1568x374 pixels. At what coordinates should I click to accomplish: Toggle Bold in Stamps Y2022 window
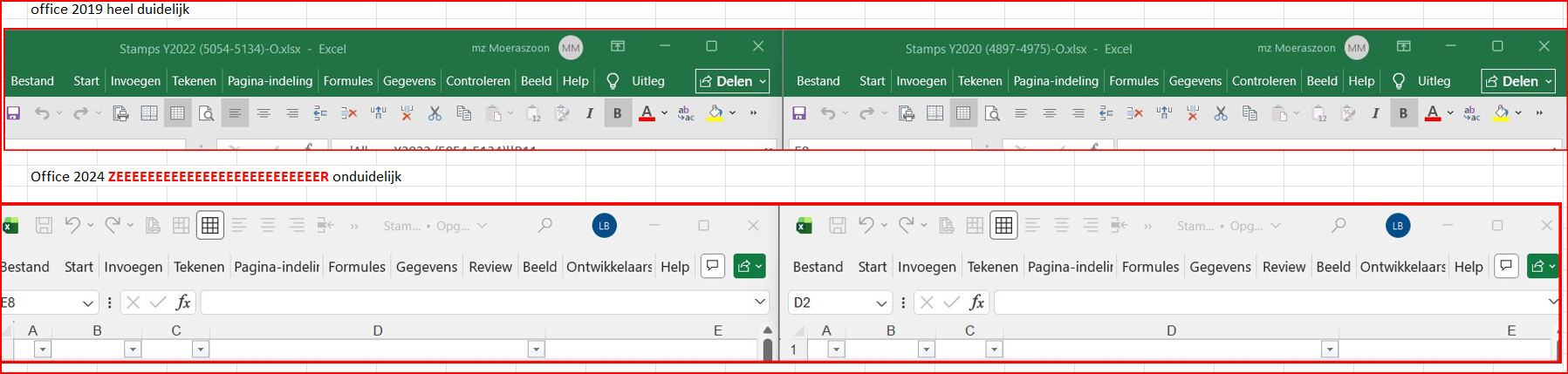tap(618, 113)
